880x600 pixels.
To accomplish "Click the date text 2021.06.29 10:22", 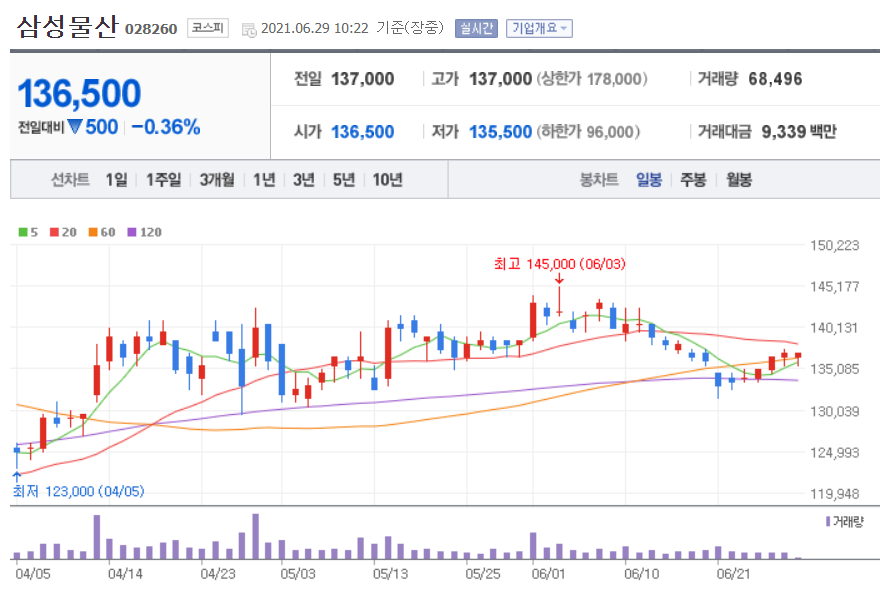I will (x=315, y=28).
